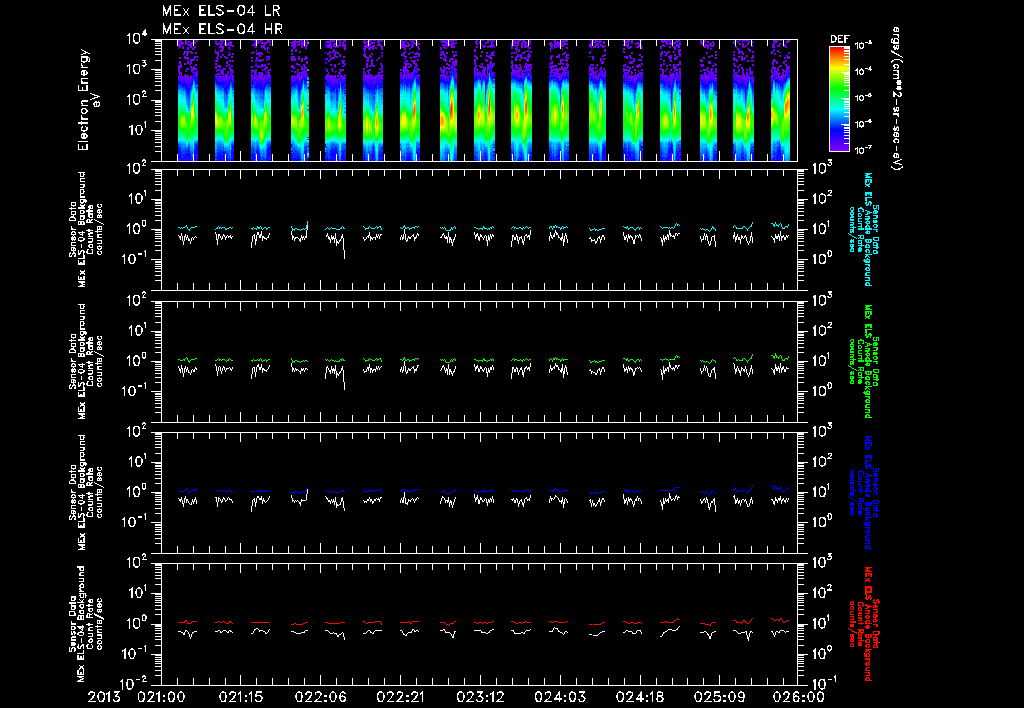The width and height of the screenshot is (1024, 708).
Task: Click the 025:09 time axis label
Action: [719, 697]
